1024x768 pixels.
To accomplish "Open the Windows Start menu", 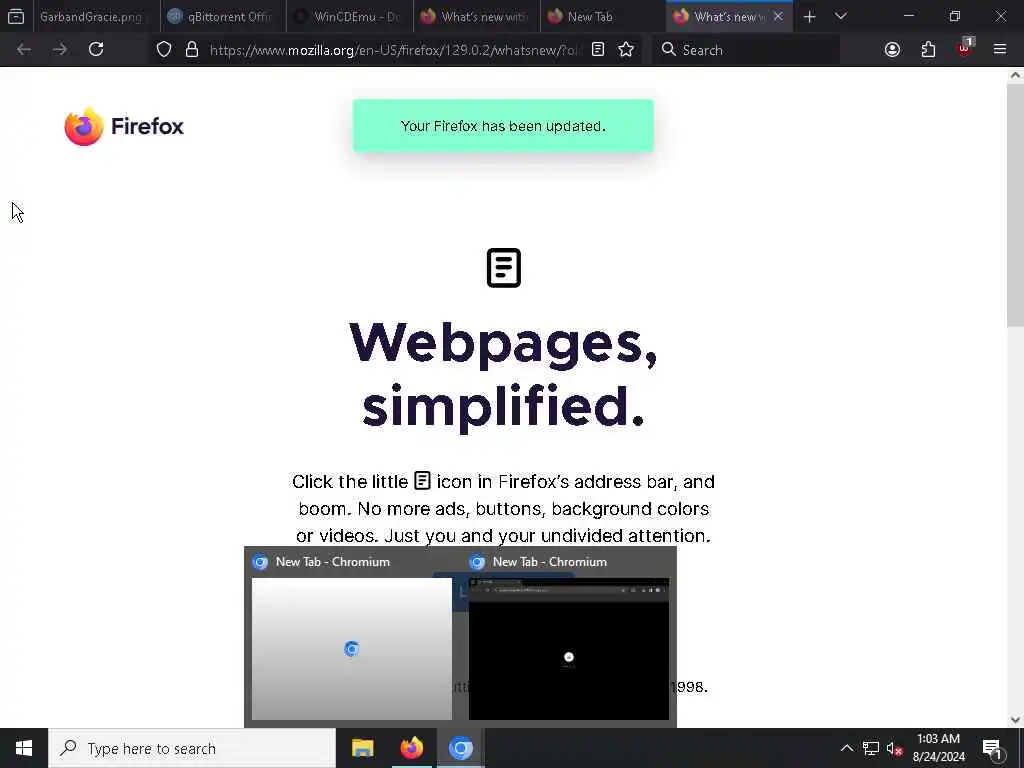I will point(24,748).
